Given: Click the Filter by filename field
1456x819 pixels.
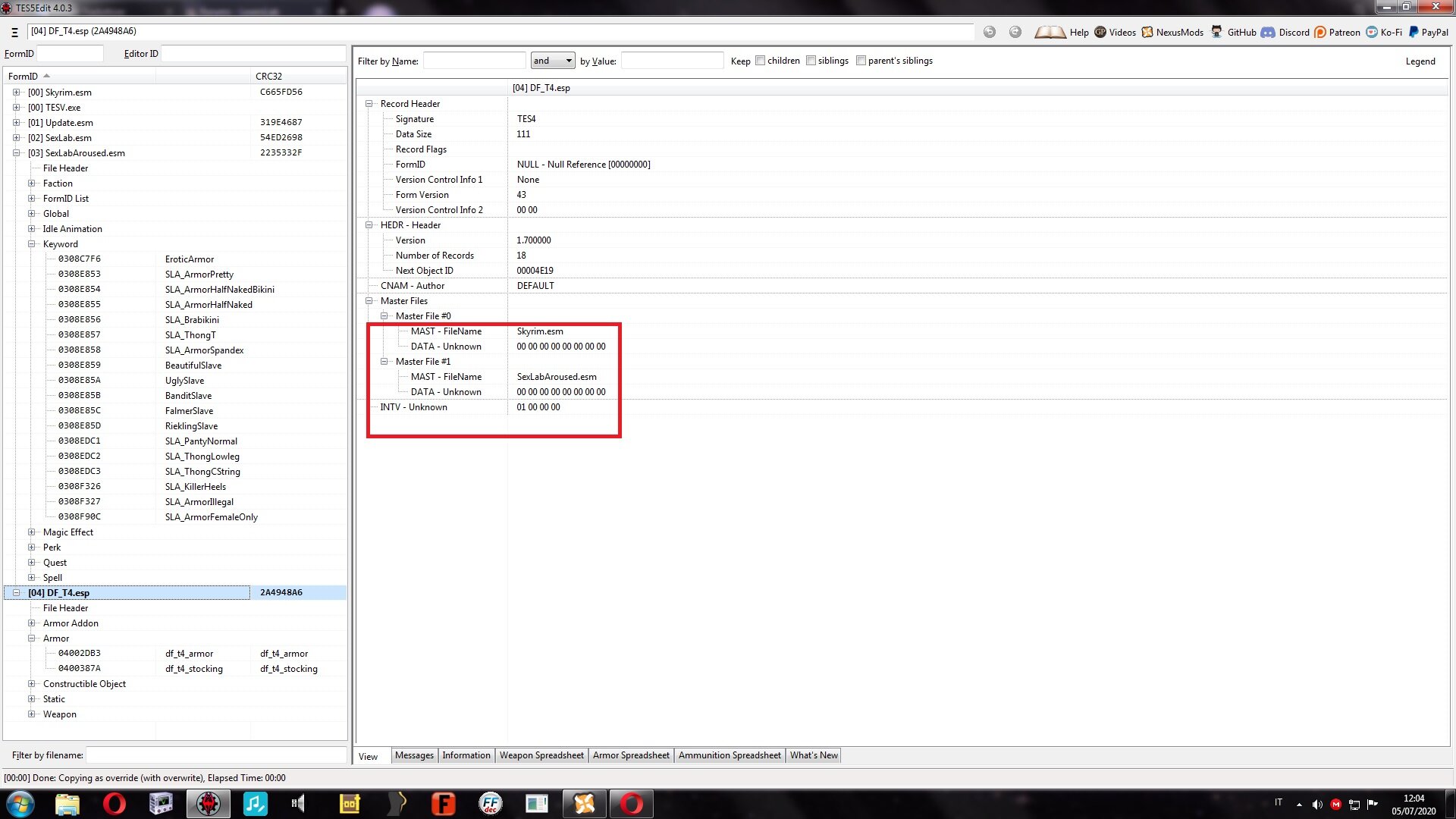Looking at the screenshot, I should point(216,755).
